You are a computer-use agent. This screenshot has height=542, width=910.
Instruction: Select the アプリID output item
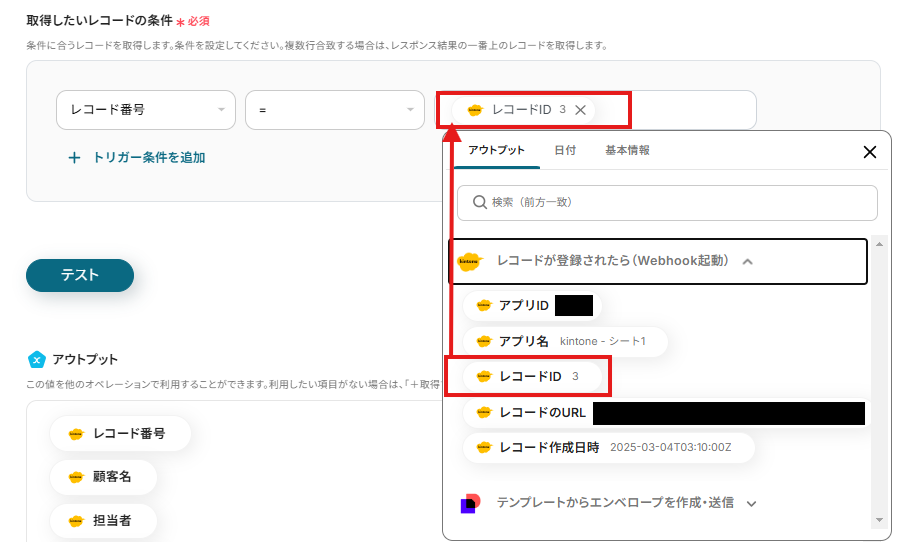click(x=532, y=305)
